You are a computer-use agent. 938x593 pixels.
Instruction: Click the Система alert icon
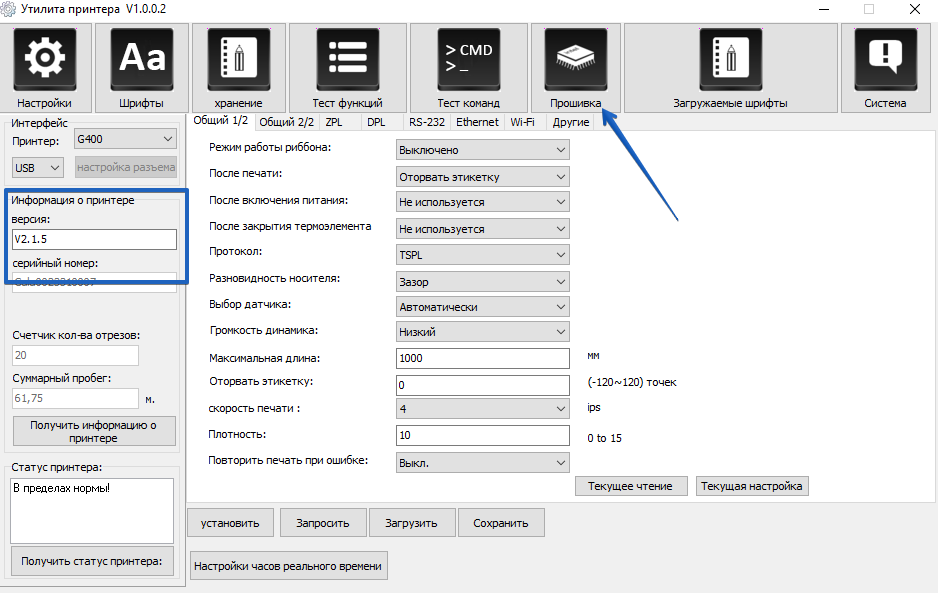[885, 58]
